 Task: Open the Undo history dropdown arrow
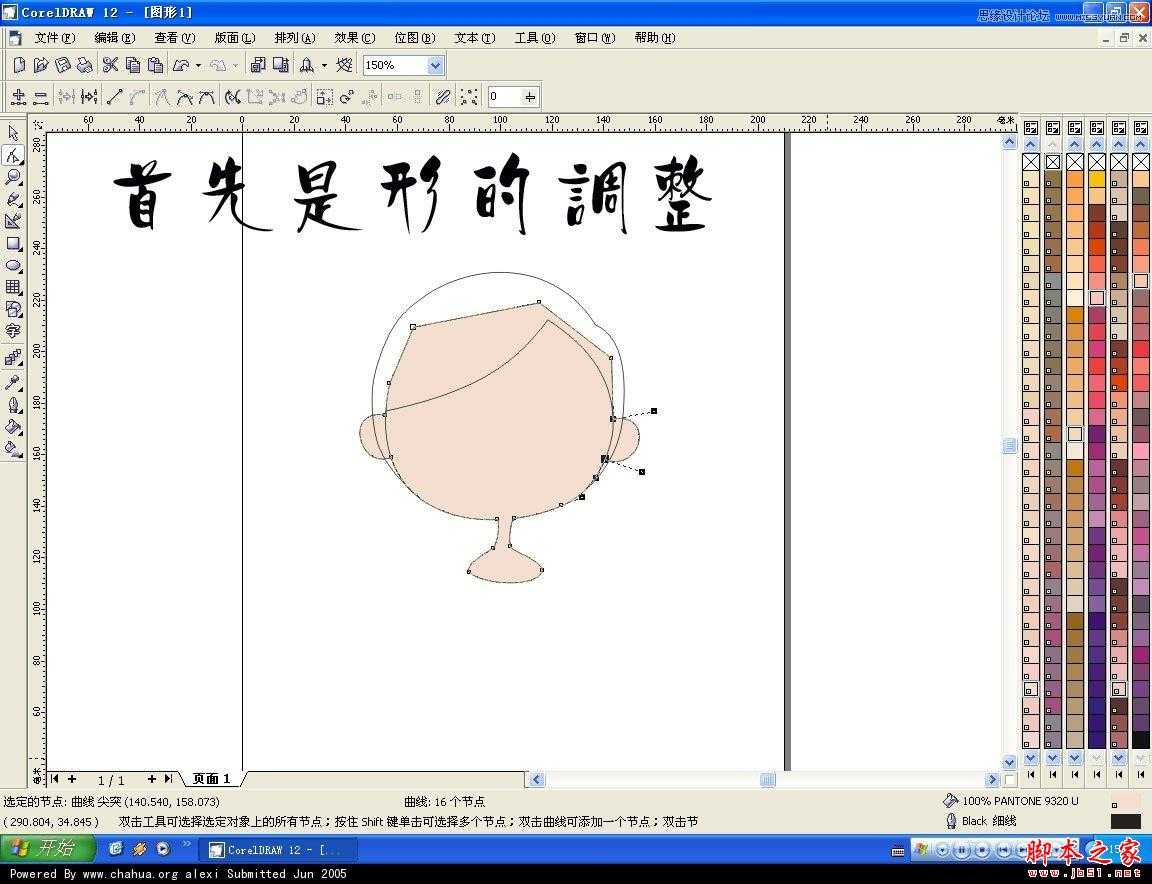198,65
